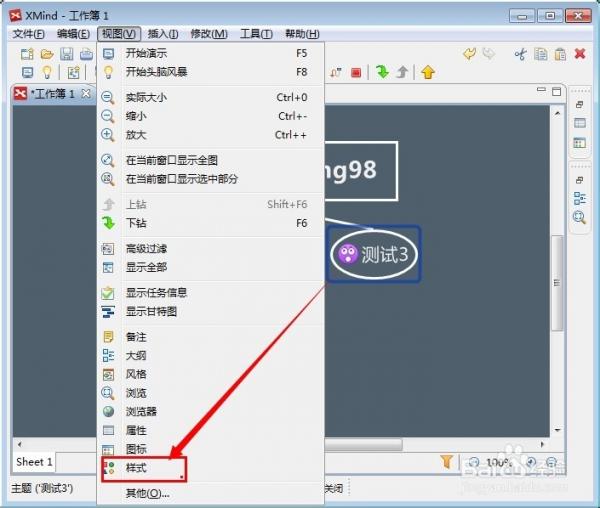Click the outline view icon in right sidebar
The image size is (600, 508).
pos(580,199)
